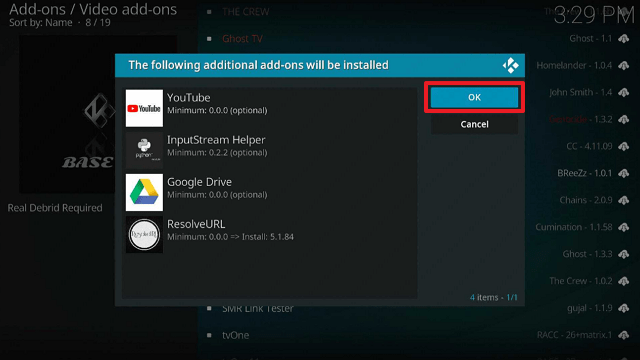Click the Google Drive add-on title
Viewport: 640px width, 360px height.
[199, 182]
